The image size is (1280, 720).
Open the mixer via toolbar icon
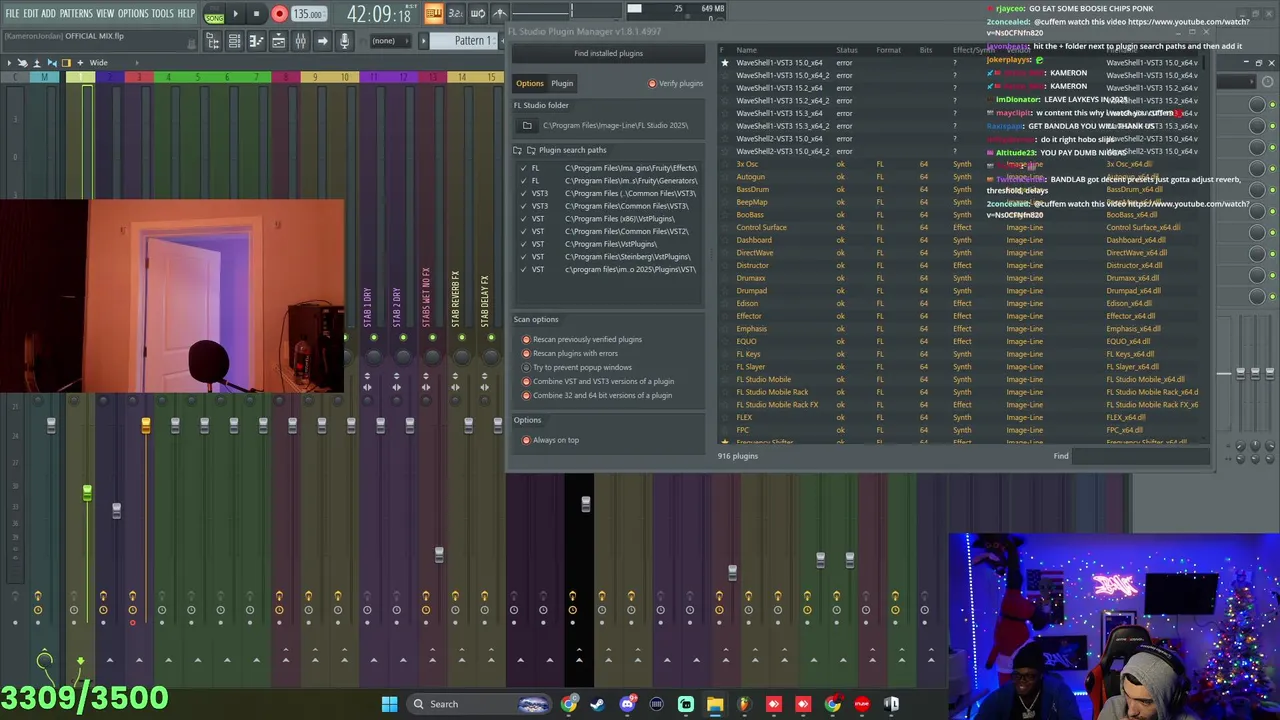pos(300,41)
